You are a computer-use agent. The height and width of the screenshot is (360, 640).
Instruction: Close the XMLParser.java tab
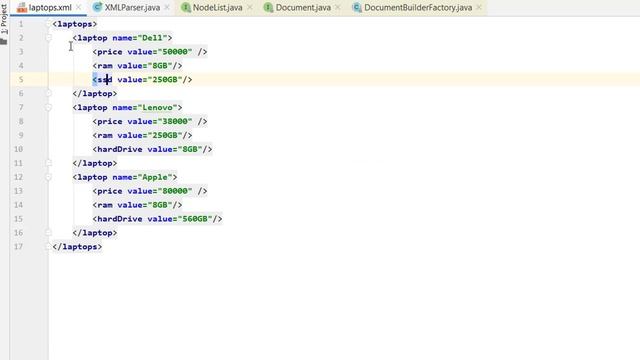[167, 7]
